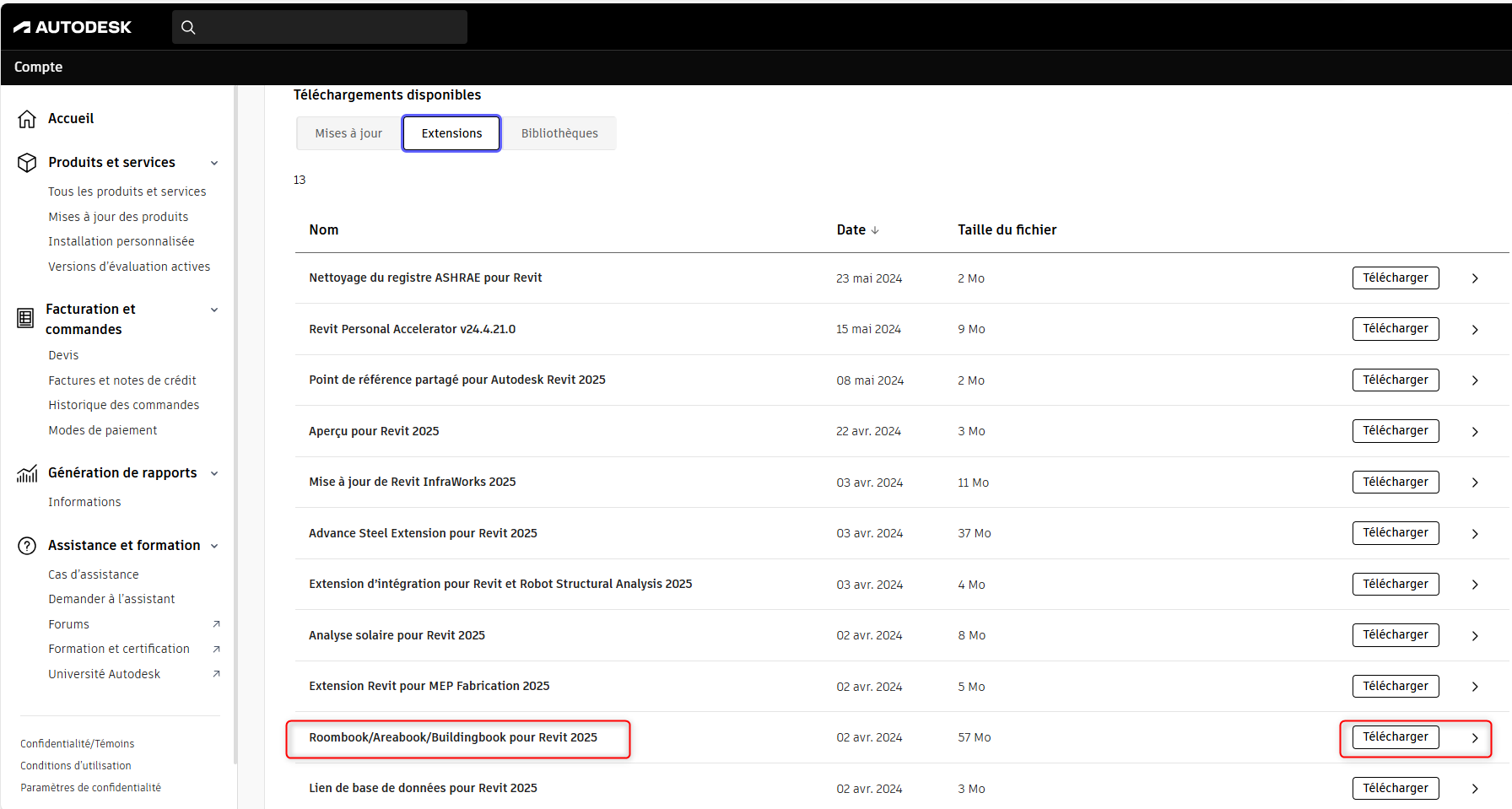The height and width of the screenshot is (809, 1512).
Task: Expand details for Aperçu pour Revit 2025 row
Action: point(1475,432)
